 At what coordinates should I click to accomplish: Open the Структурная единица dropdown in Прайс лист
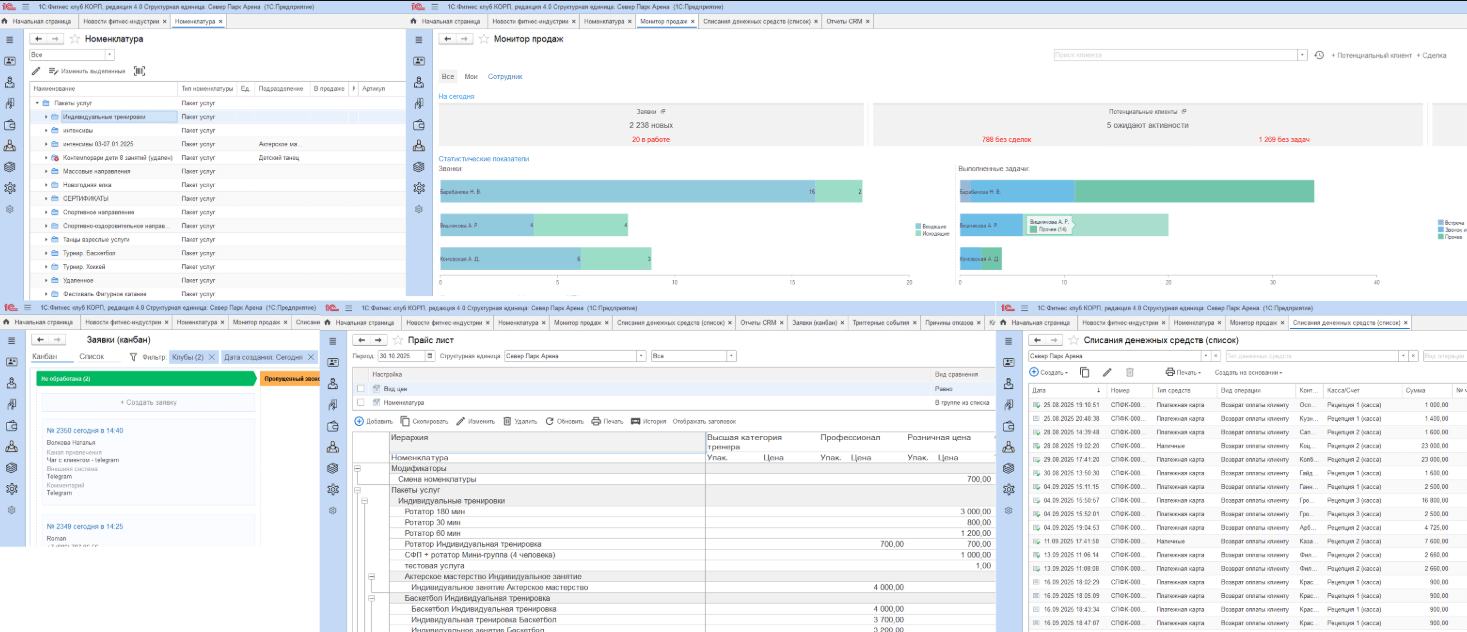pyautogui.click(x=641, y=356)
